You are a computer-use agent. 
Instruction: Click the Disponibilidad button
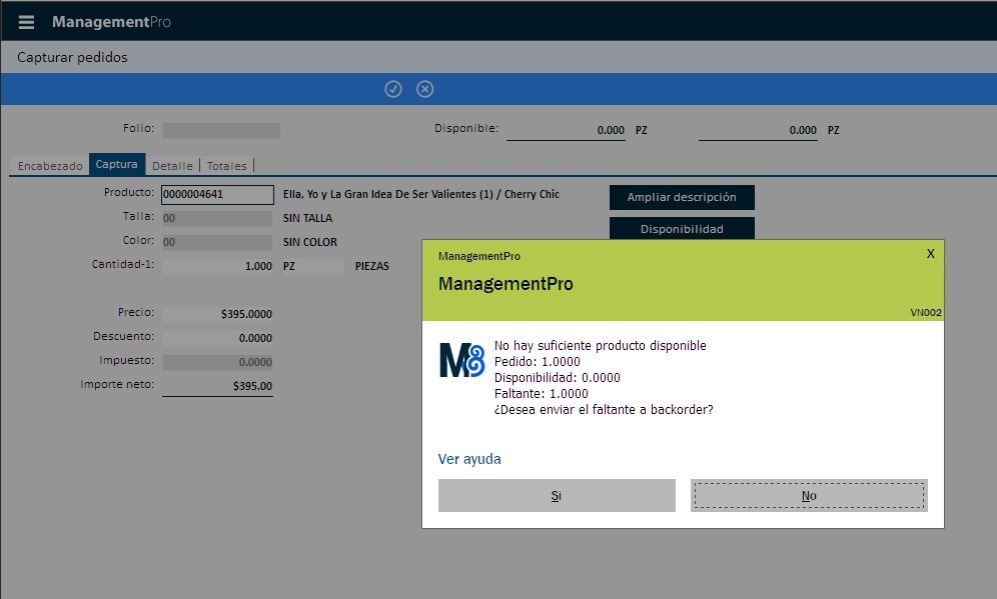(681, 229)
